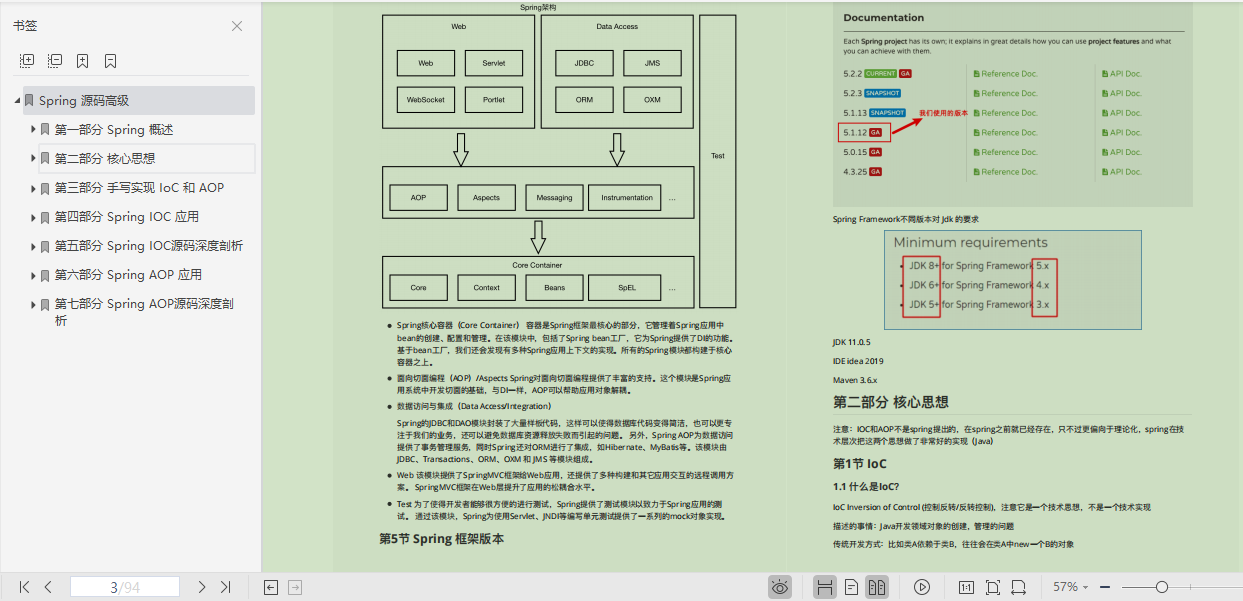1243x601 pixels.
Task: Click bookmark icon of Spring 源码高级
Action: 29,101
